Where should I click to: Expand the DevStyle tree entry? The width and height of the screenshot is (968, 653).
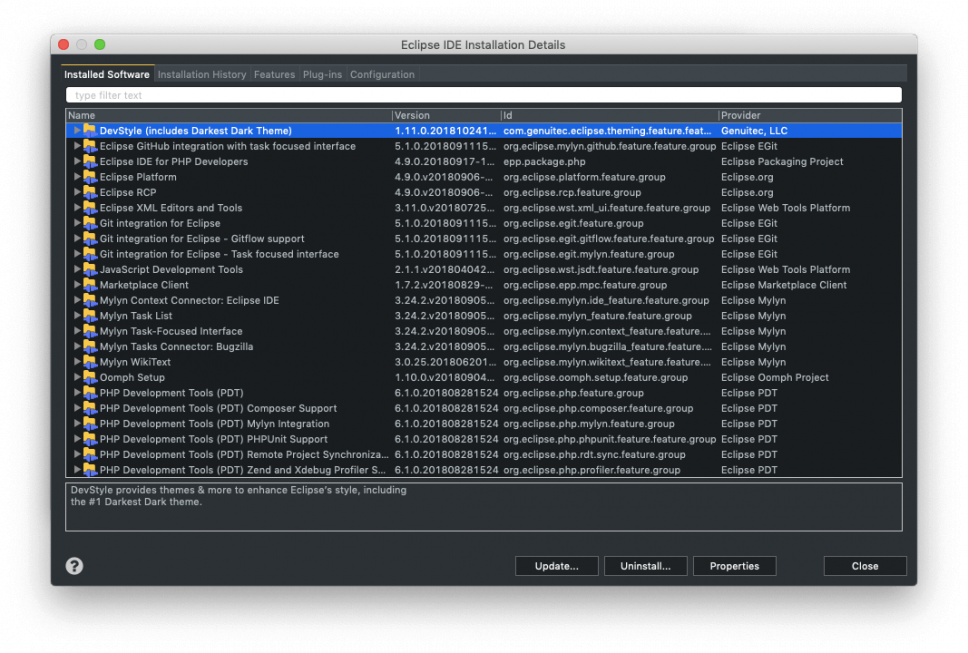[78, 130]
